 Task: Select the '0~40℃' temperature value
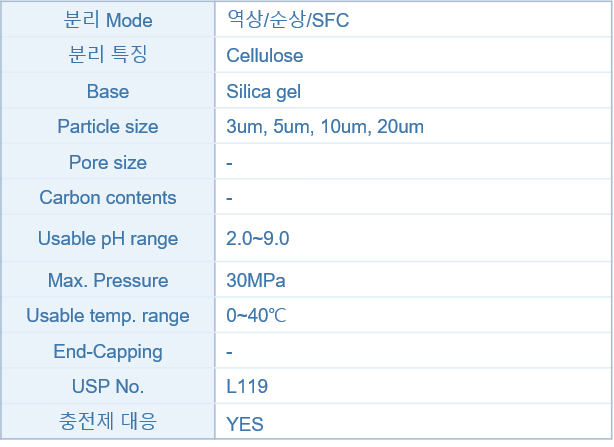pos(256,315)
